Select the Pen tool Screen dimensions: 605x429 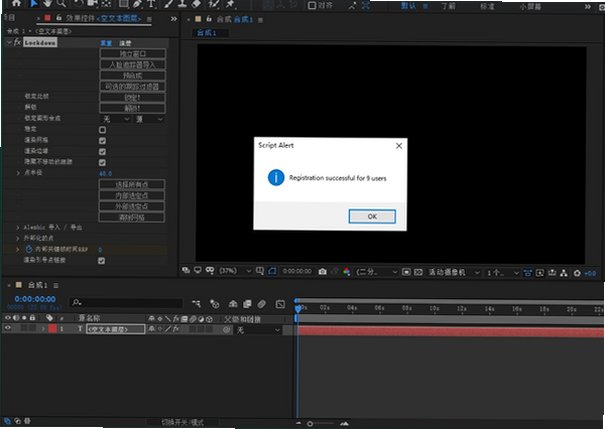click(x=137, y=4)
